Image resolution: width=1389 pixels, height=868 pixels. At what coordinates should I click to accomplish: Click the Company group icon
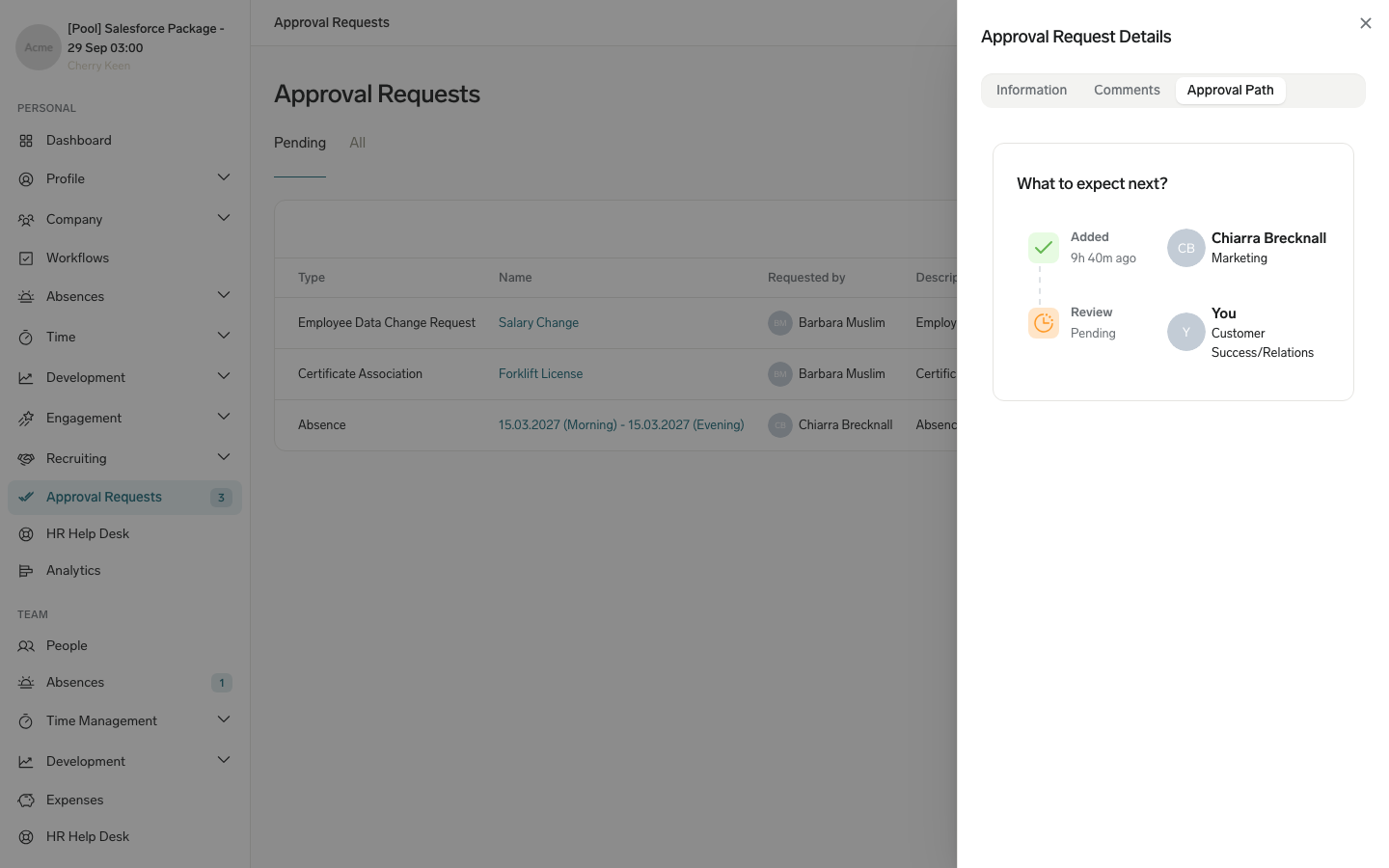[26, 220]
